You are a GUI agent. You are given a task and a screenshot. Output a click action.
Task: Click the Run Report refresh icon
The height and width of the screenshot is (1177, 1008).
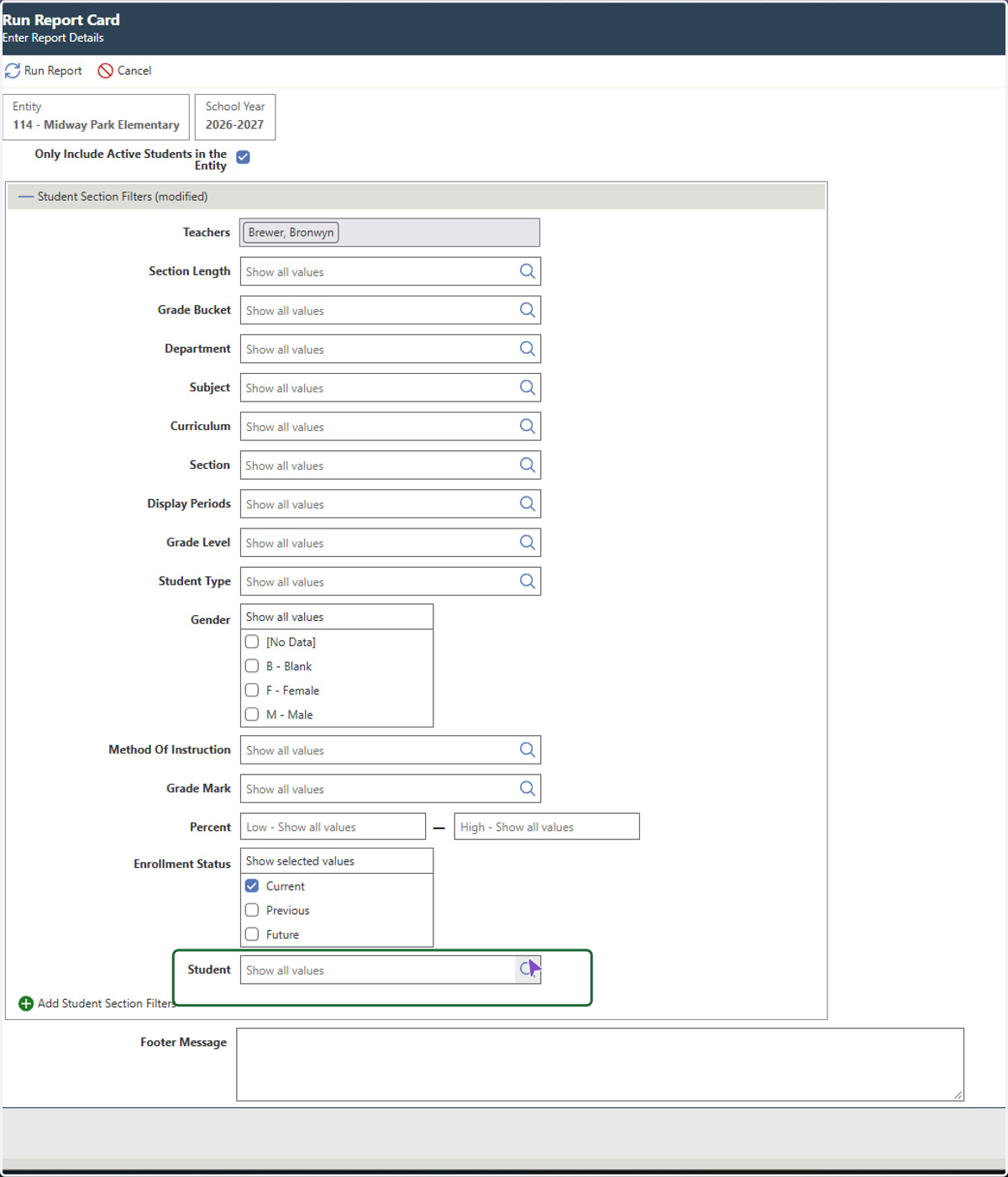tap(13, 71)
